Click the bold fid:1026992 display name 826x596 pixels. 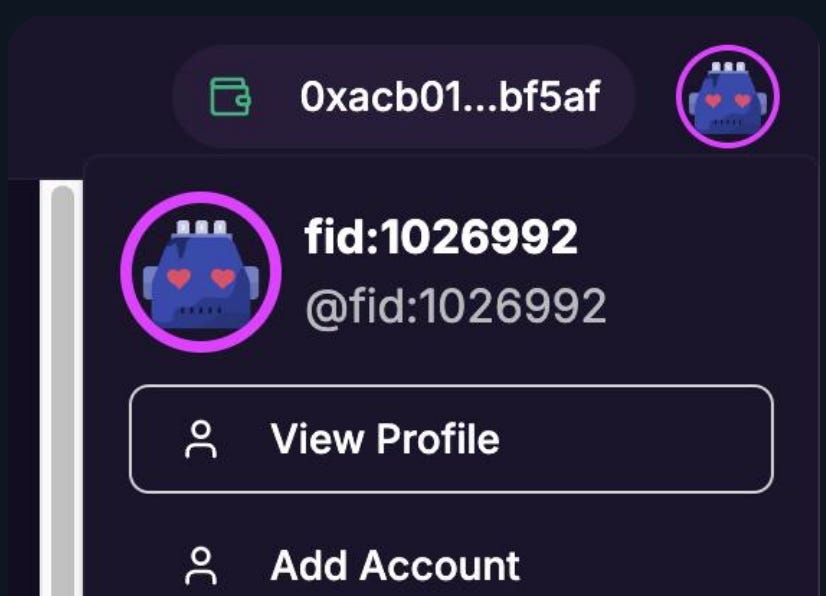pos(441,237)
